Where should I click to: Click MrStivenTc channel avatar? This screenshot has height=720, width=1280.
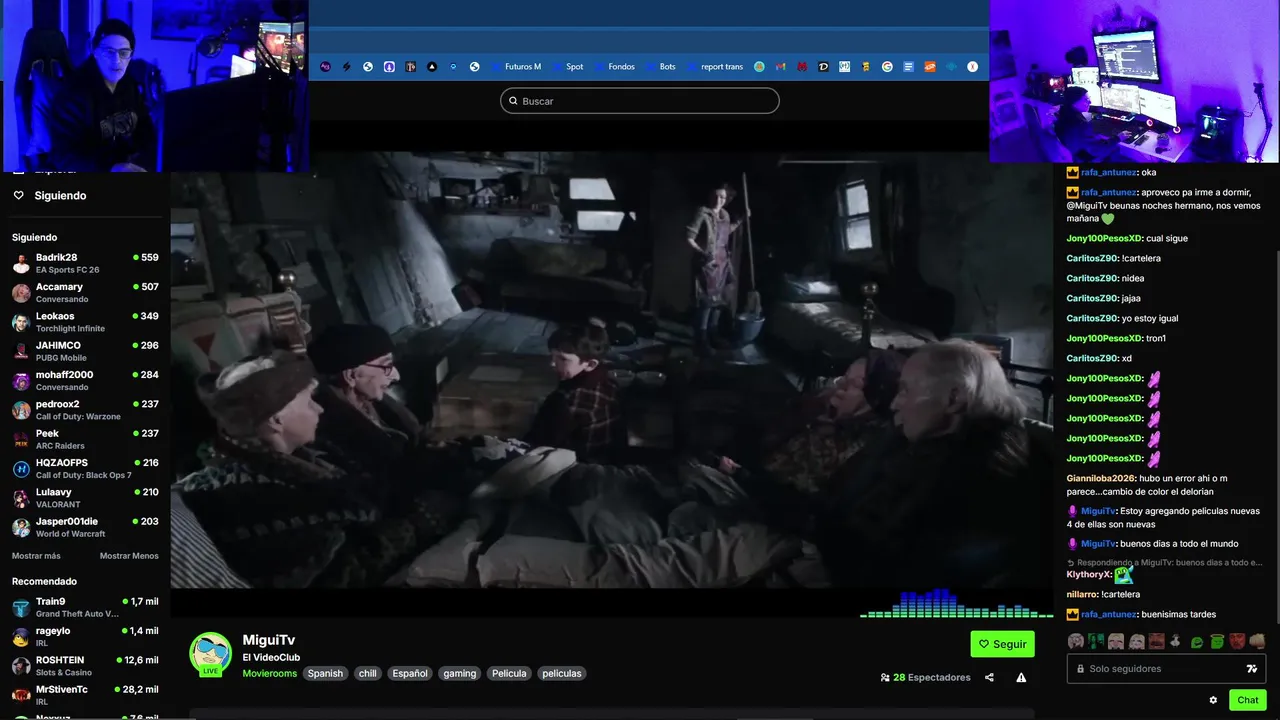click(21, 695)
